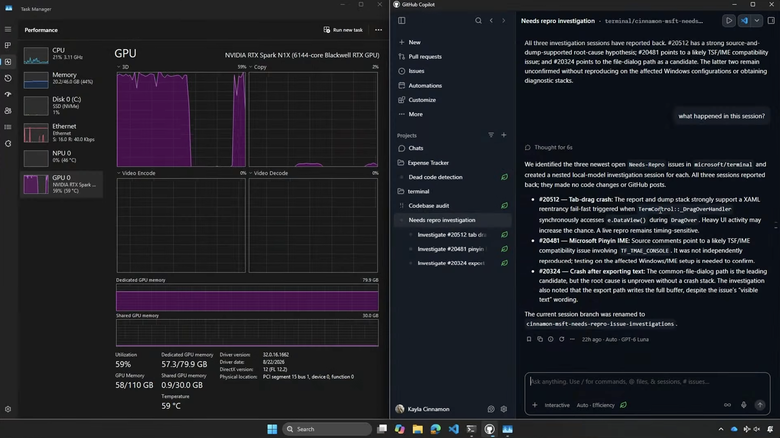Bookmark the Copilot response
The image size is (780, 438).
529,339
